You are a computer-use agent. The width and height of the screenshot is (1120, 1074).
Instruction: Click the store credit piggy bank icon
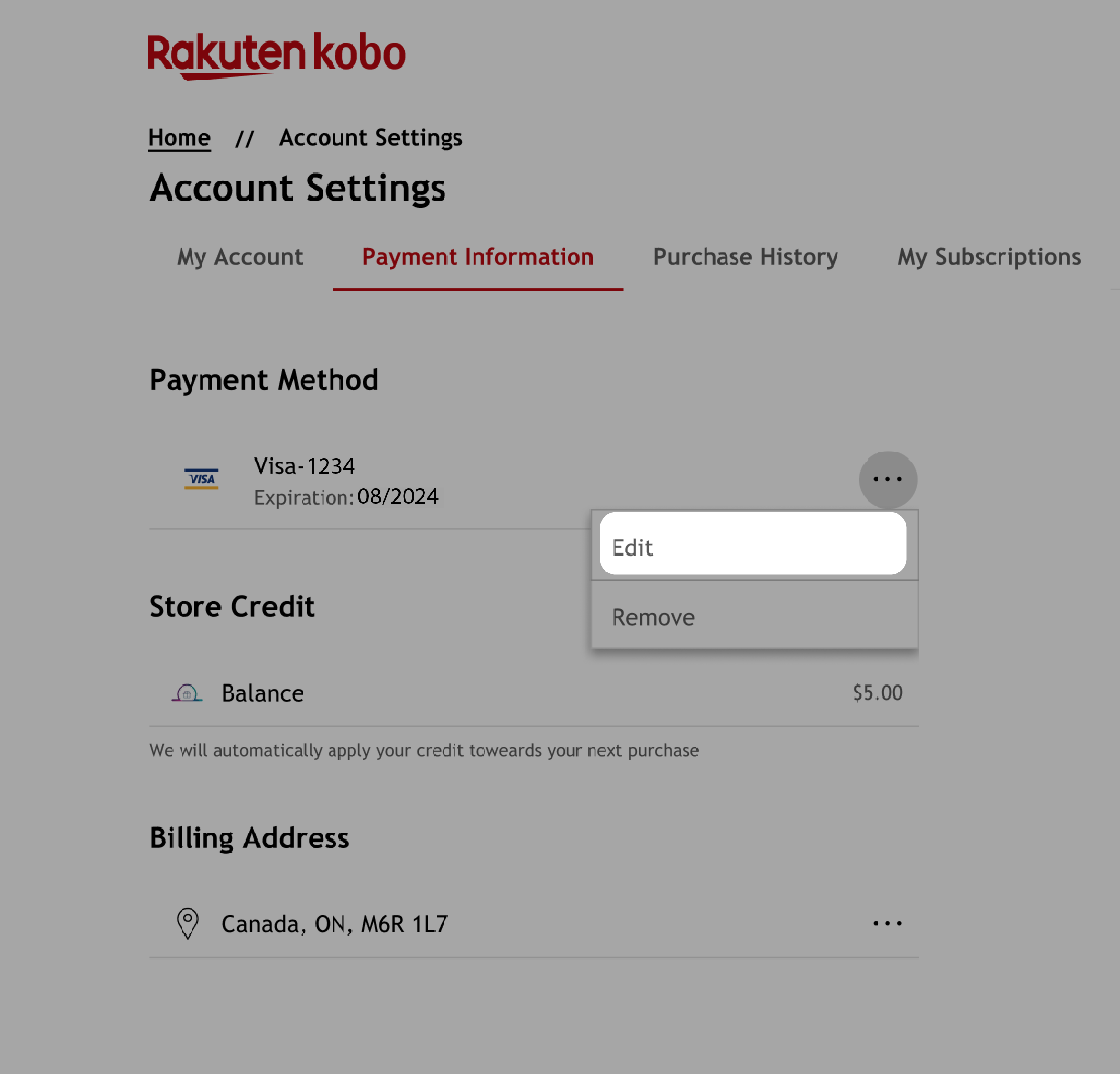point(186,691)
